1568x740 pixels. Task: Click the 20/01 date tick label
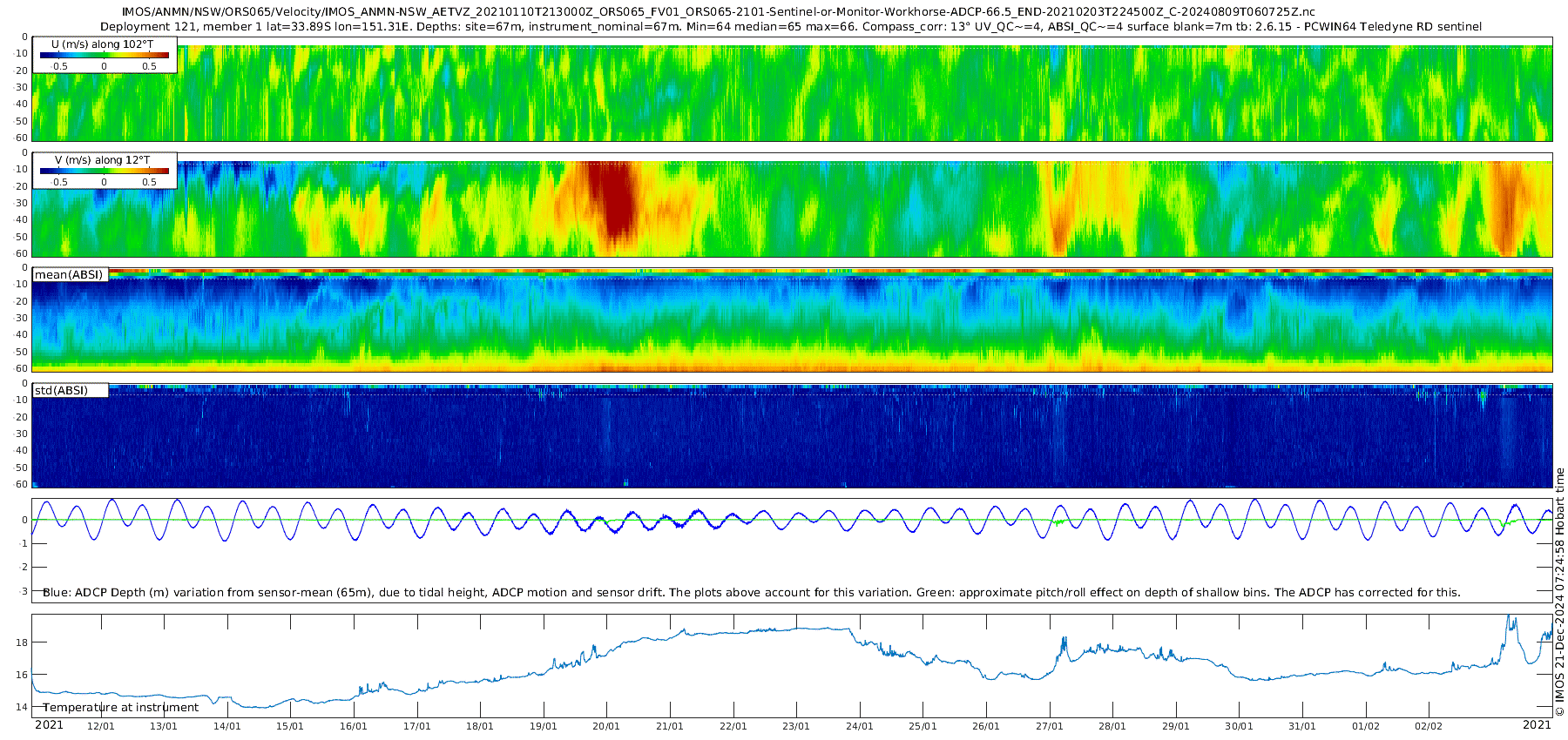(x=606, y=727)
